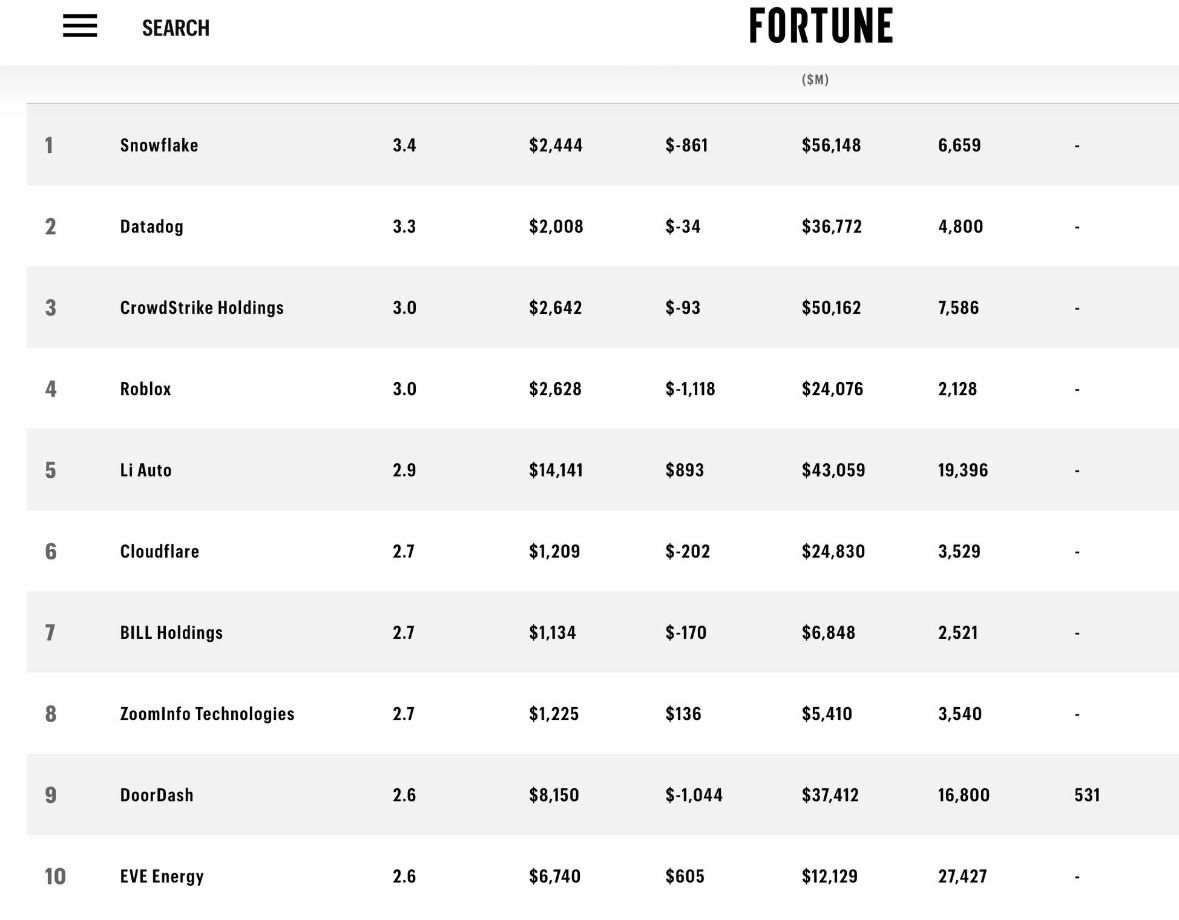Click EVE Energy's 27,427 employees cell
The image size is (1179, 920).
pyautogui.click(x=962, y=876)
